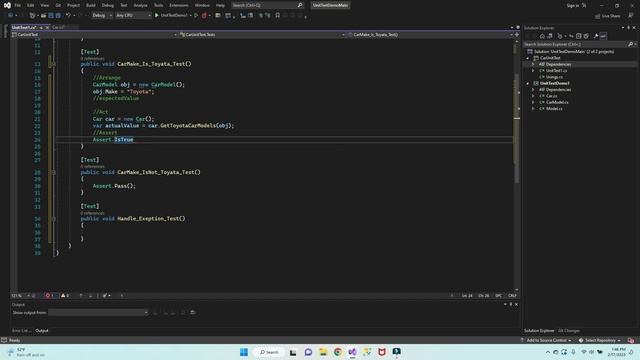The height and width of the screenshot is (360, 640).
Task: Click the Windows Start button
Action: pyautogui.click(x=244, y=352)
